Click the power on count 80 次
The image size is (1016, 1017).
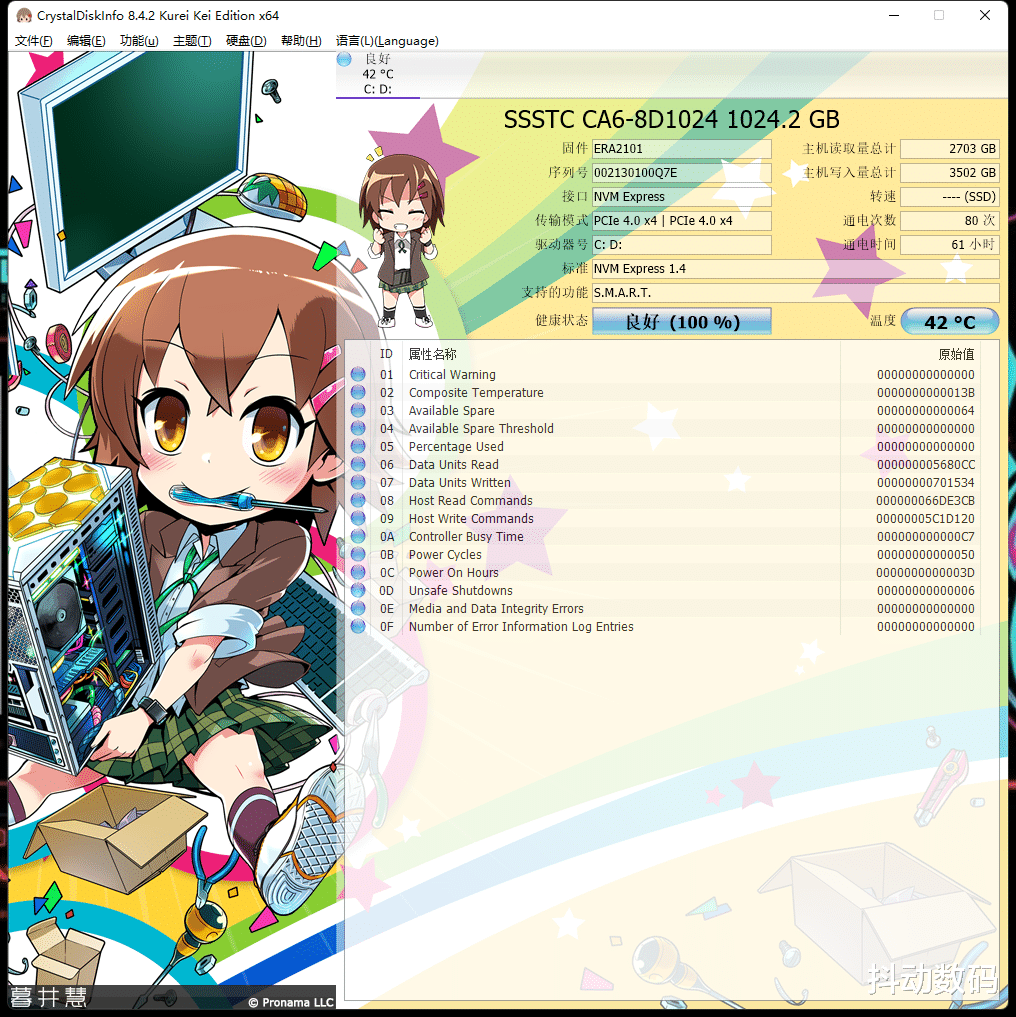pyautogui.click(x=950, y=221)
